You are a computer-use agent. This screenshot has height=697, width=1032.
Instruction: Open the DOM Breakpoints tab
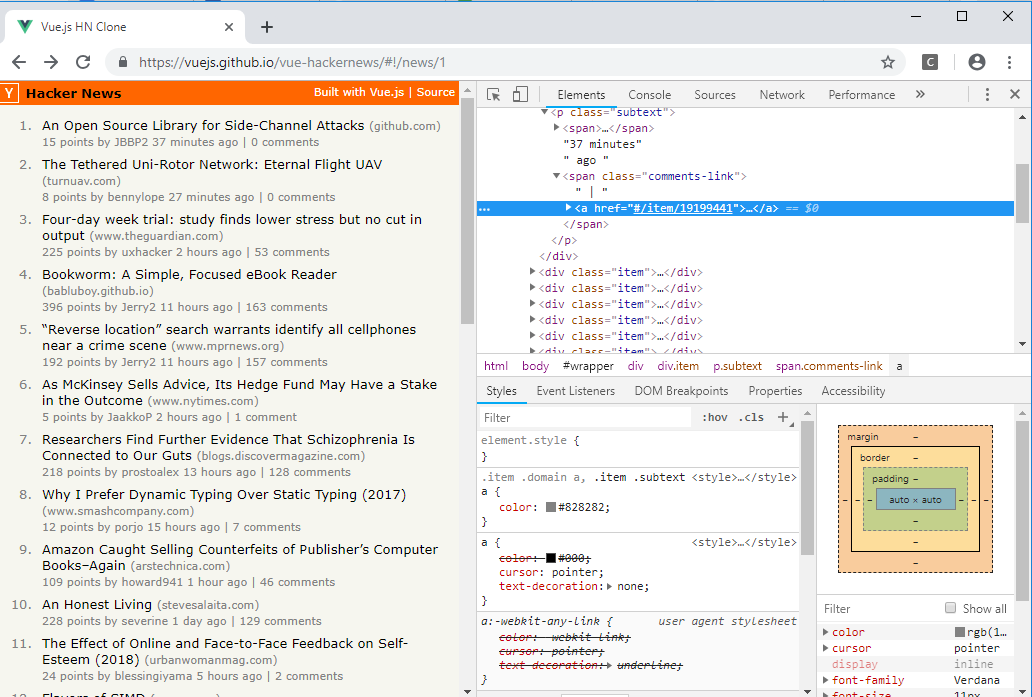point(681,391)
